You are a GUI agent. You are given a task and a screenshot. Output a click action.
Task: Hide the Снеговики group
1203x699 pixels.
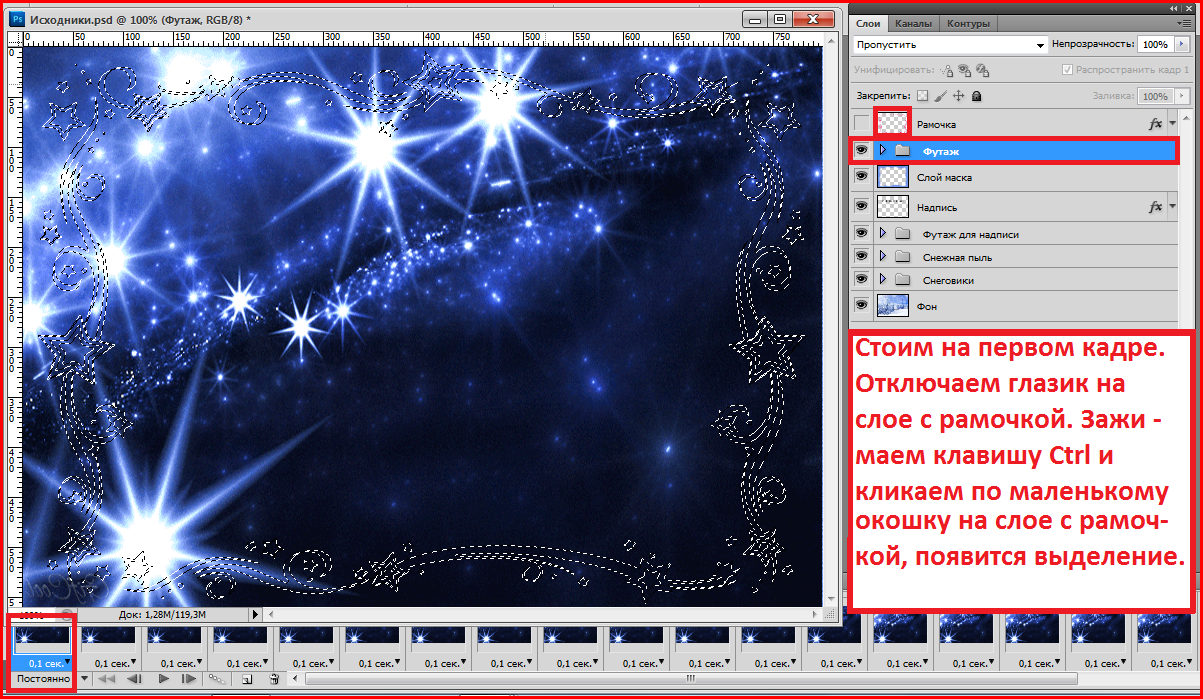coord(861,280)
